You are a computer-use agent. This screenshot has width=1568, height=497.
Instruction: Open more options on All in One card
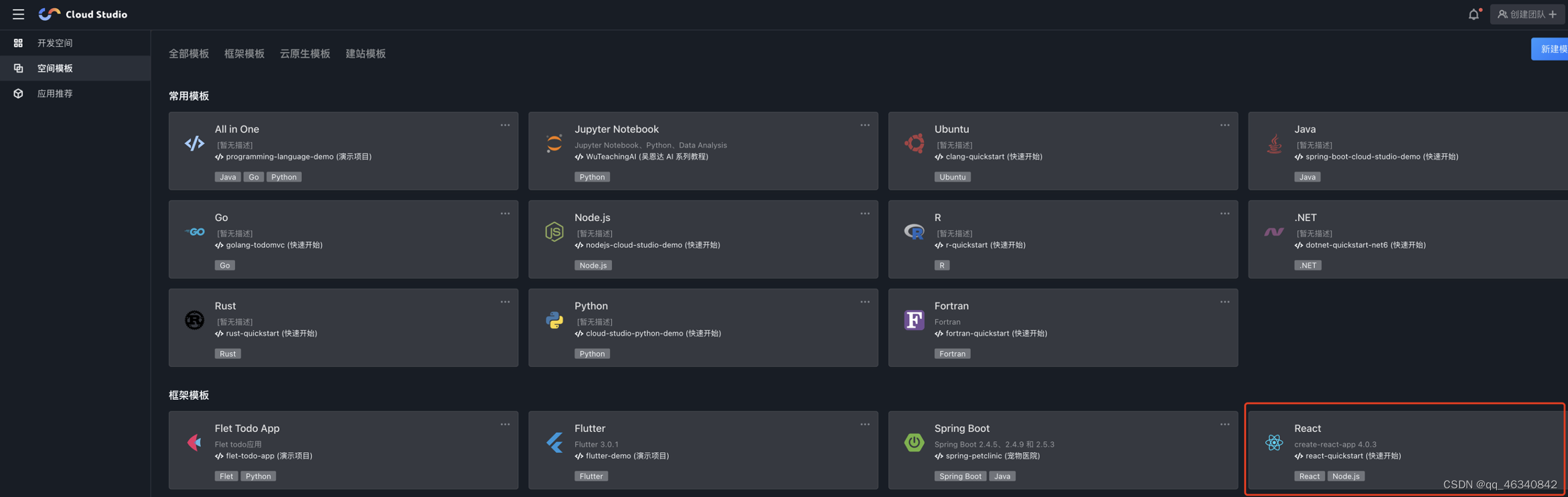point(505,125)
